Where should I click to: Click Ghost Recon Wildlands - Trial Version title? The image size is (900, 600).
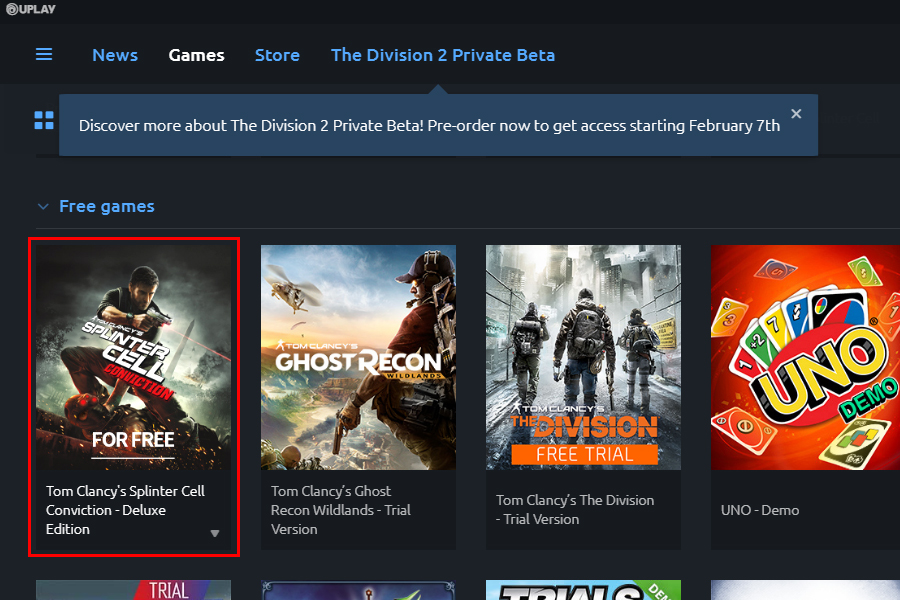pos(341,510)
